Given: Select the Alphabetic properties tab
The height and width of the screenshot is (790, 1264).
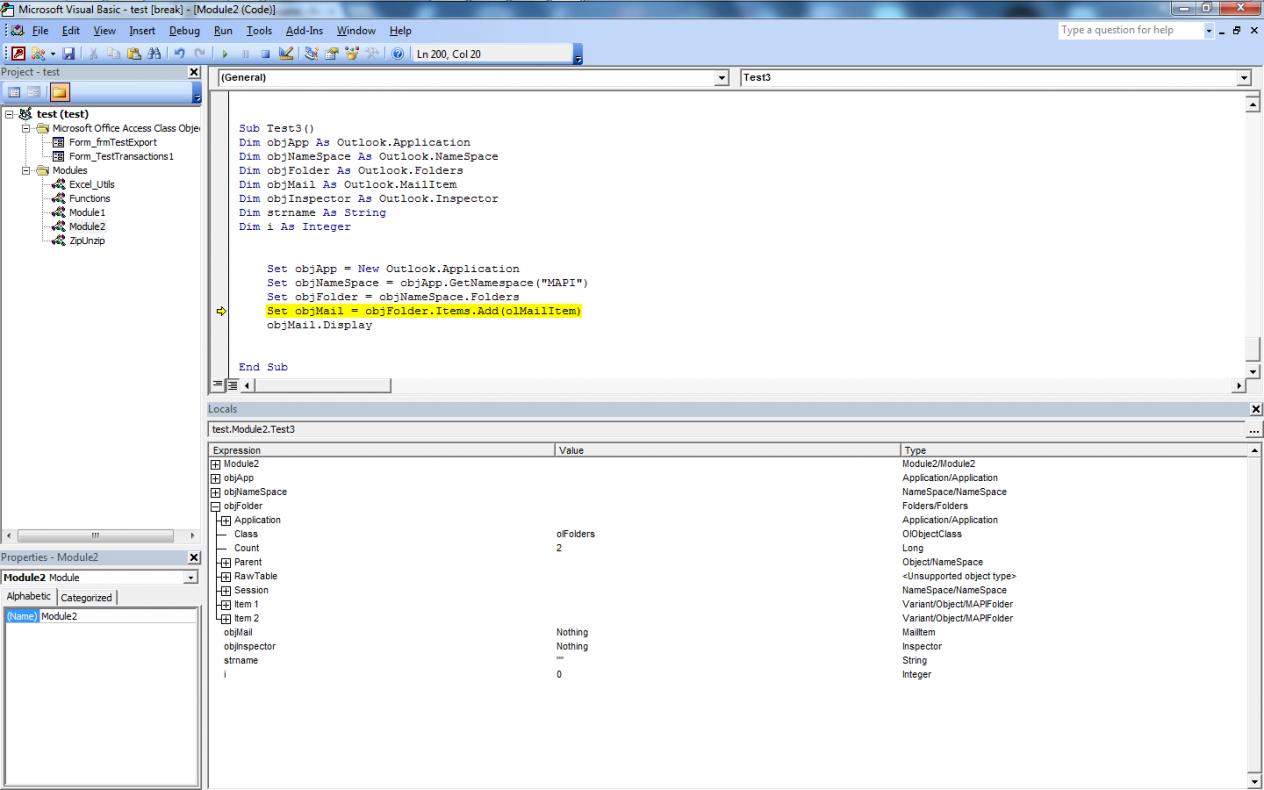Looking at the screenshot, I should [29, 596].
